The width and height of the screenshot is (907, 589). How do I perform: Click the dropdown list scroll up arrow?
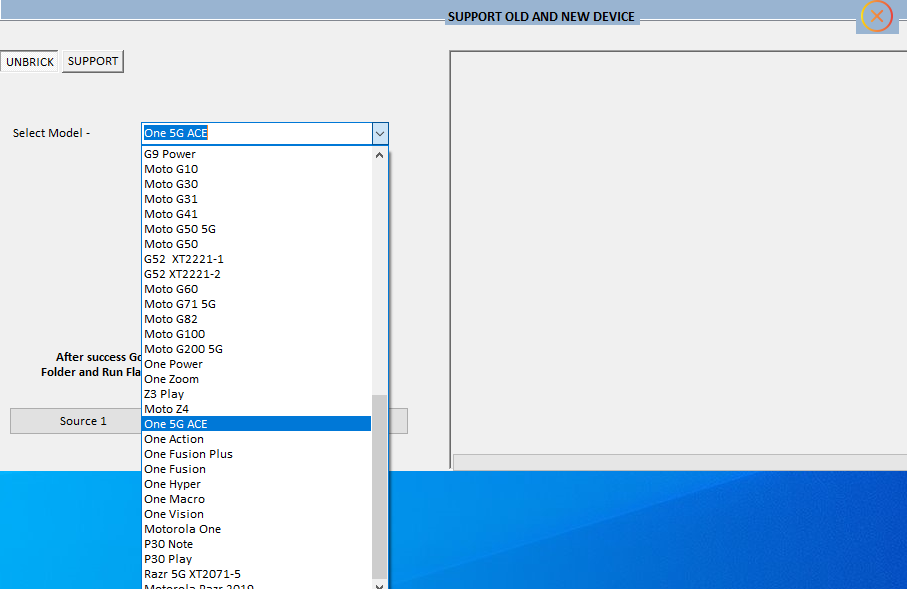pyautogui.click(x=379, y=155)
